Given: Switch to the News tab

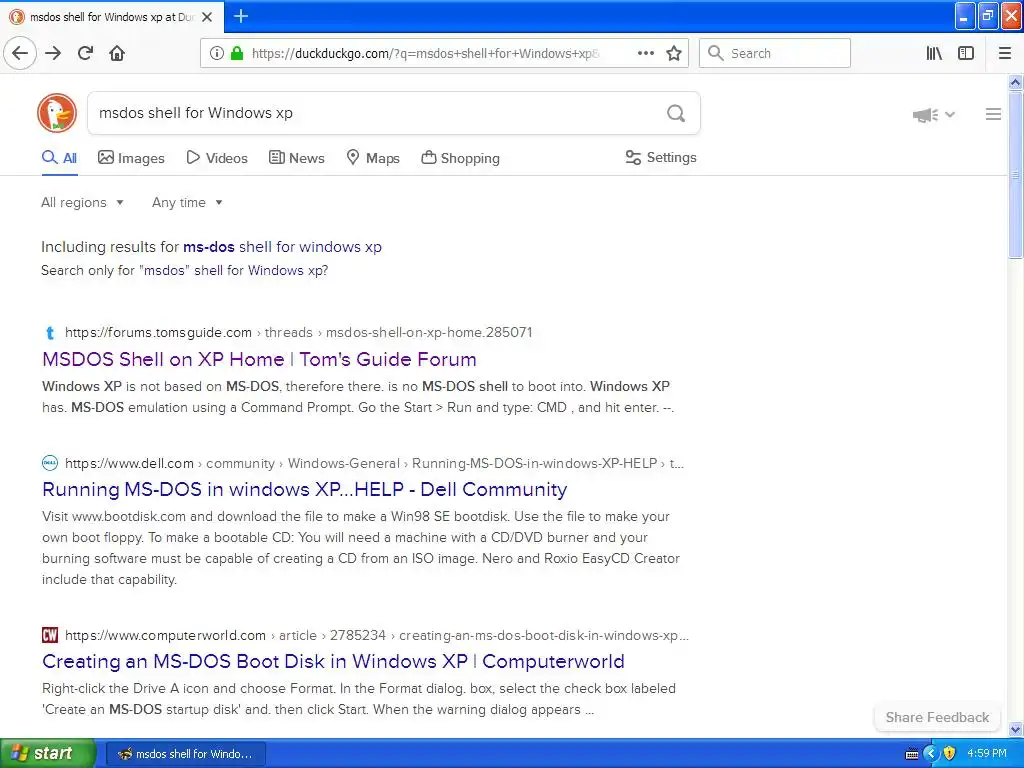Looking at the screenshot, I should (296, 158).
